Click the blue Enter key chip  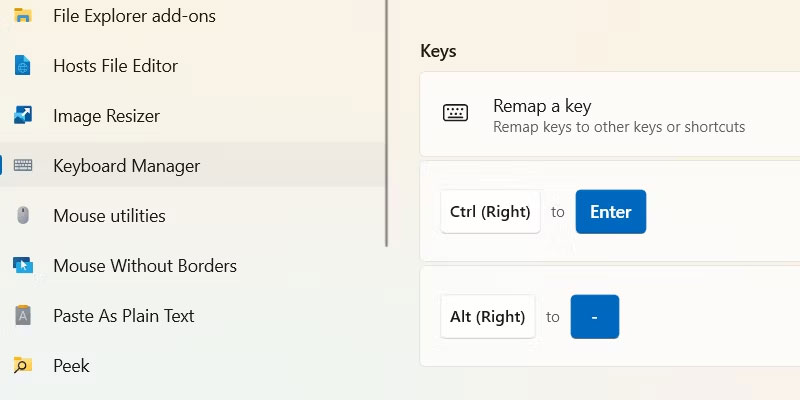point(610,212)
